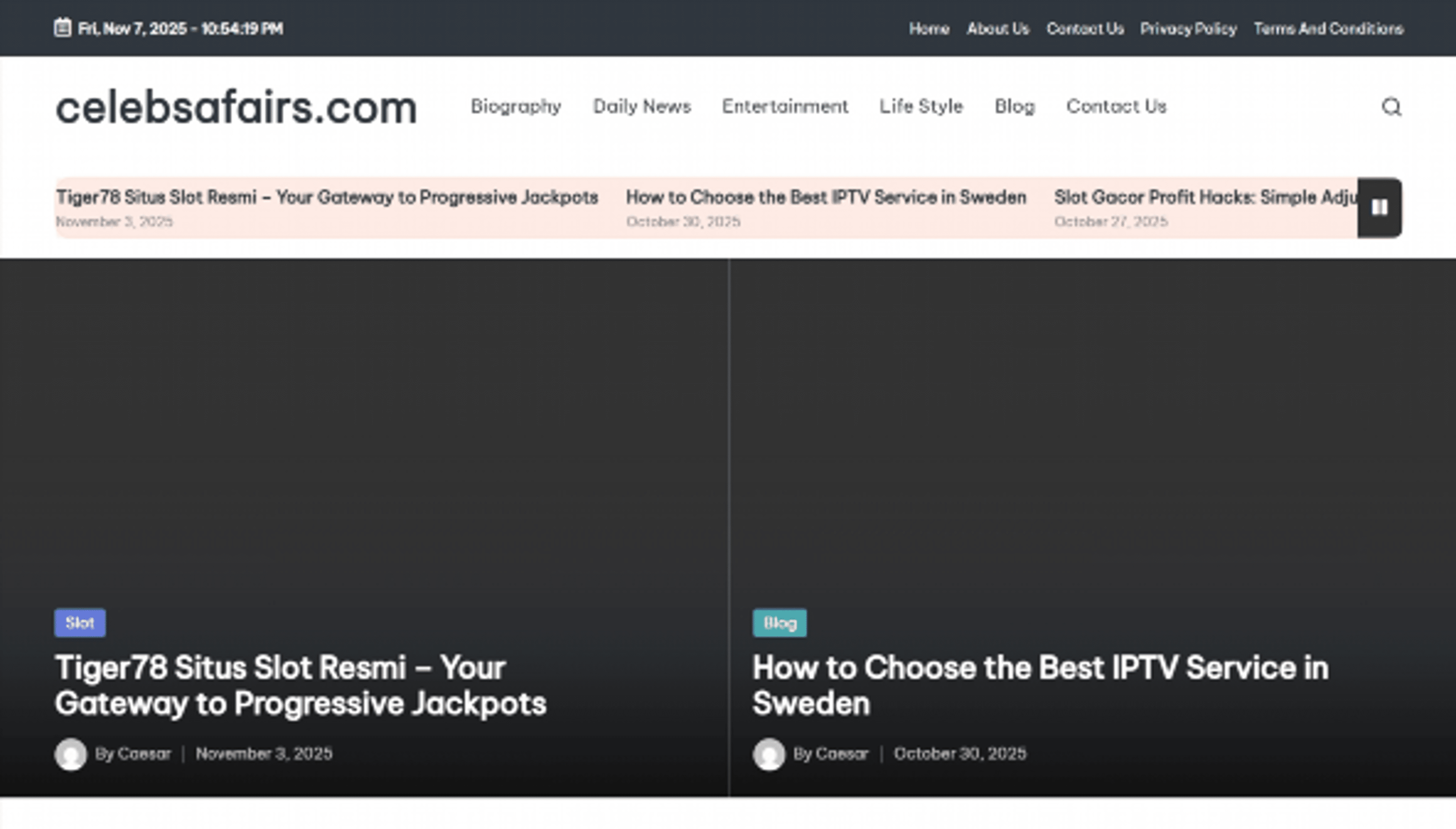The width and height of the screenshot is (1456, 829).
Task: Select Life Style in main navigation
Action: click(x=921, y=107)
